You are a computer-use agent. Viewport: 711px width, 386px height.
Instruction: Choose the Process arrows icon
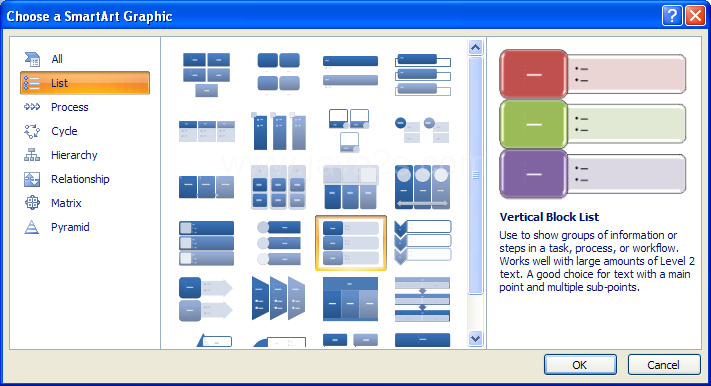(x=32, y=107)
